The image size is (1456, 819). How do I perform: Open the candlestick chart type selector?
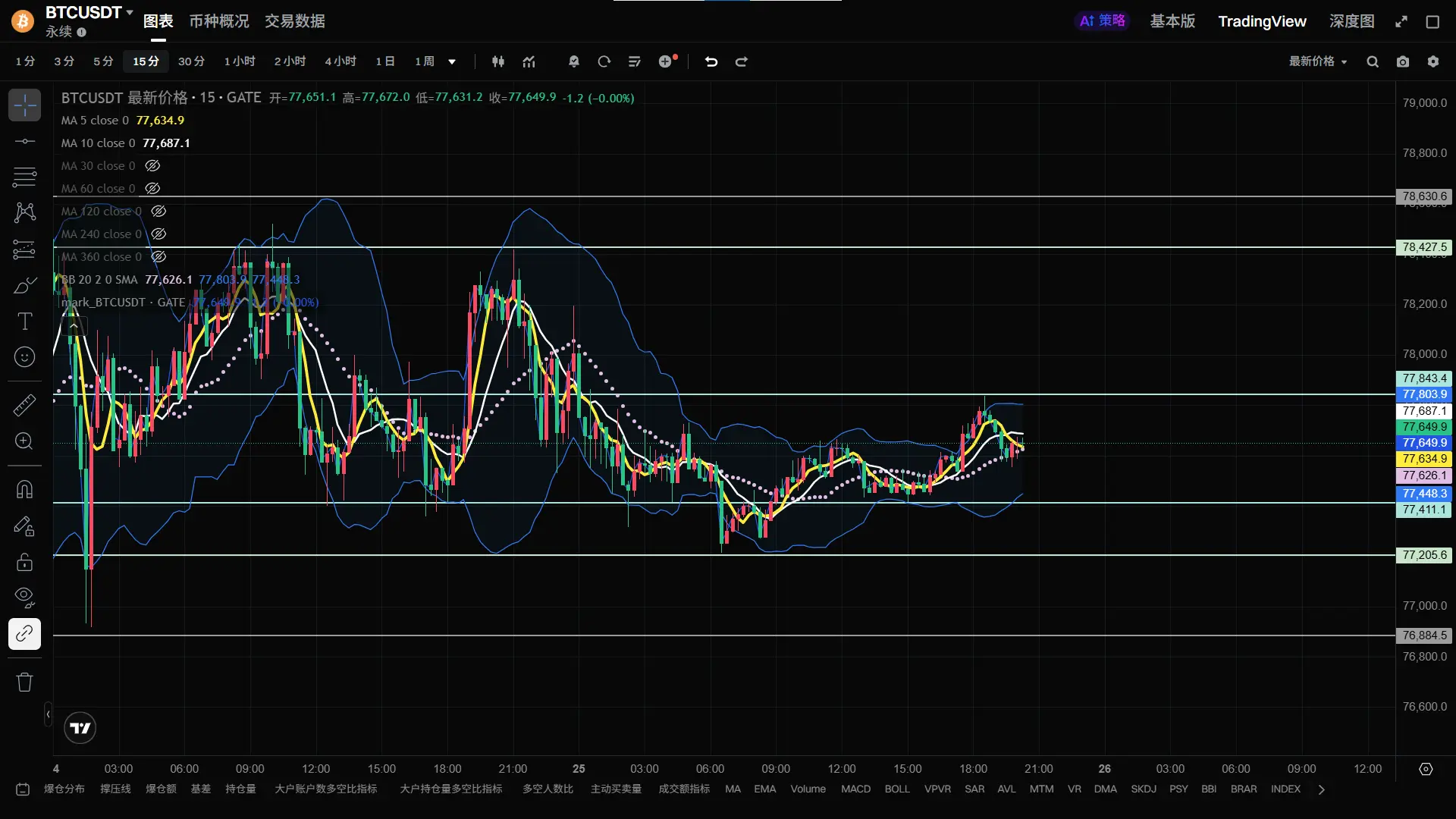498,61
